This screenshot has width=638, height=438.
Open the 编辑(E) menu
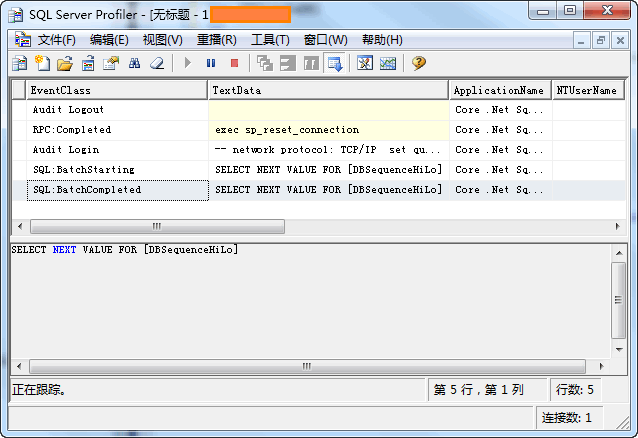pyautogui.click(x=109, y=40)
